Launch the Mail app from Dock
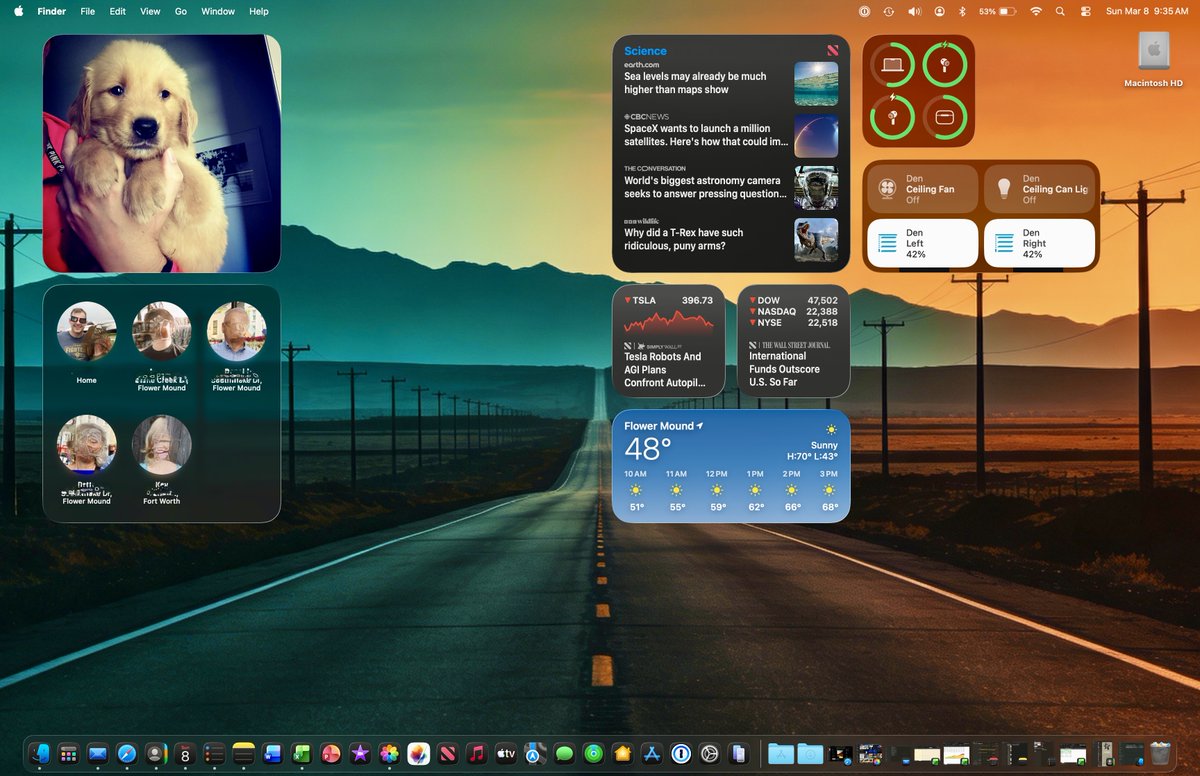 coord(98,754)
